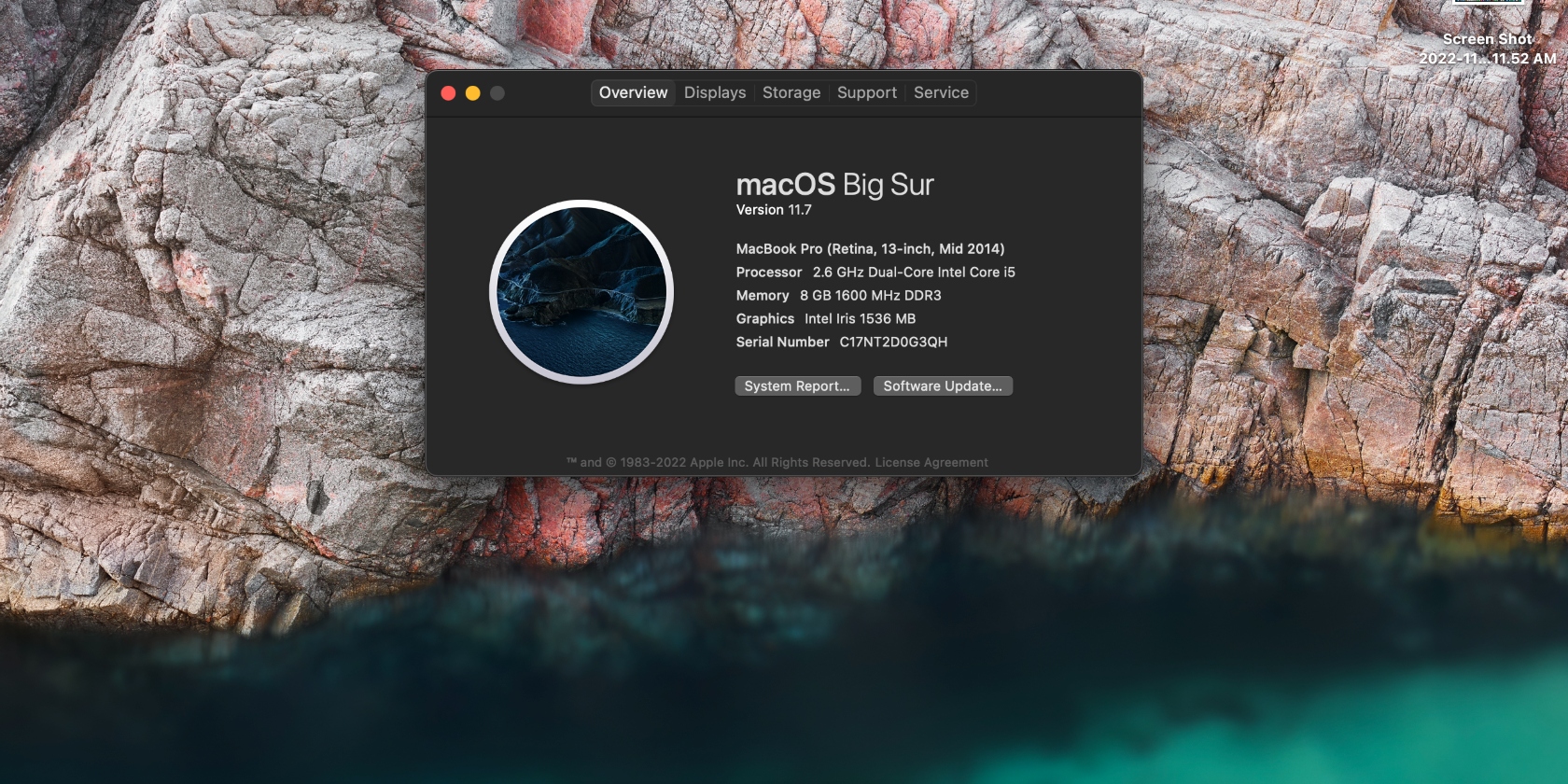Open Software Update... button

(x=943, y=385)
